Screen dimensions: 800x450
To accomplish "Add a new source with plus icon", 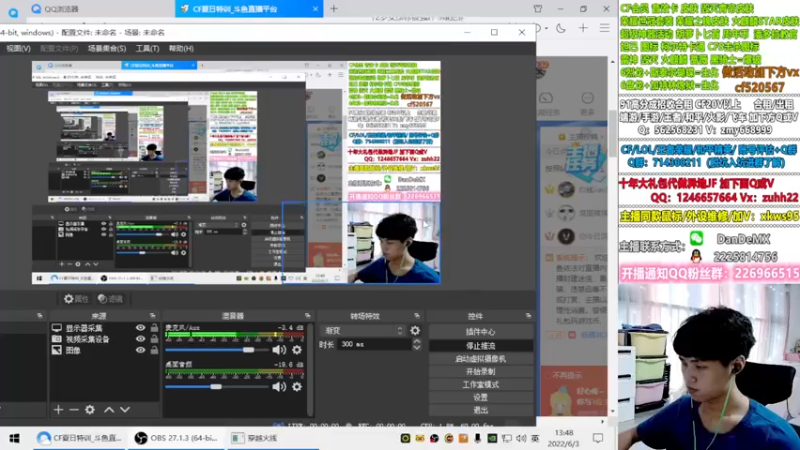I will tap(58, 410).
